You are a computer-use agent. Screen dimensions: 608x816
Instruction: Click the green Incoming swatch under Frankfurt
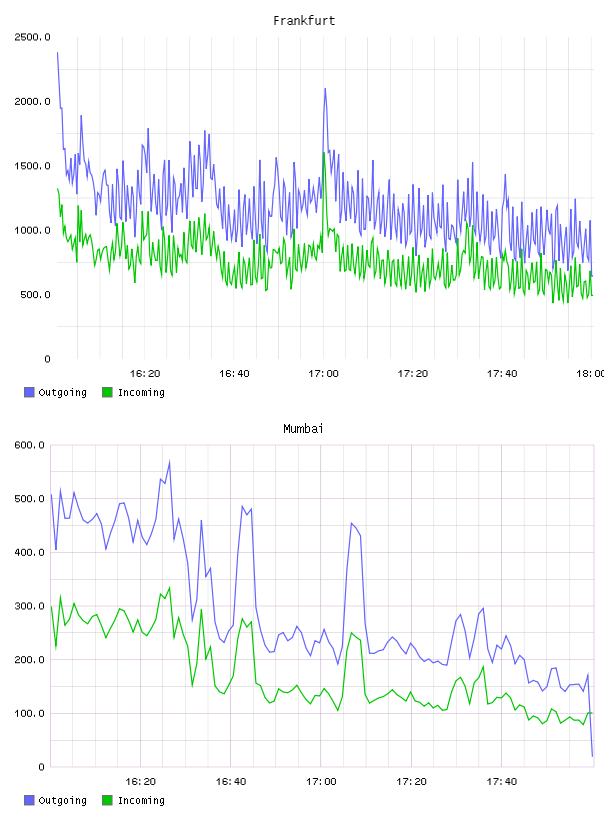[x=107, y=392]
